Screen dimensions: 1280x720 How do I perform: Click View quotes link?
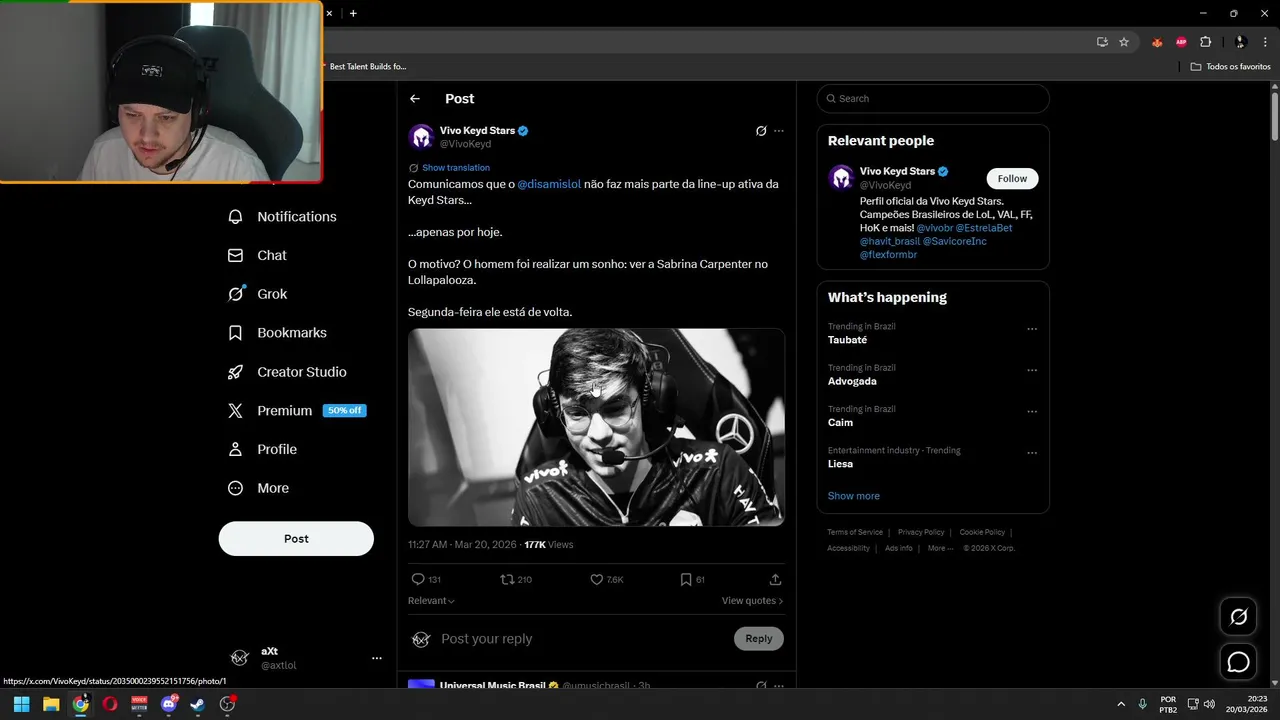coord(752,601)
